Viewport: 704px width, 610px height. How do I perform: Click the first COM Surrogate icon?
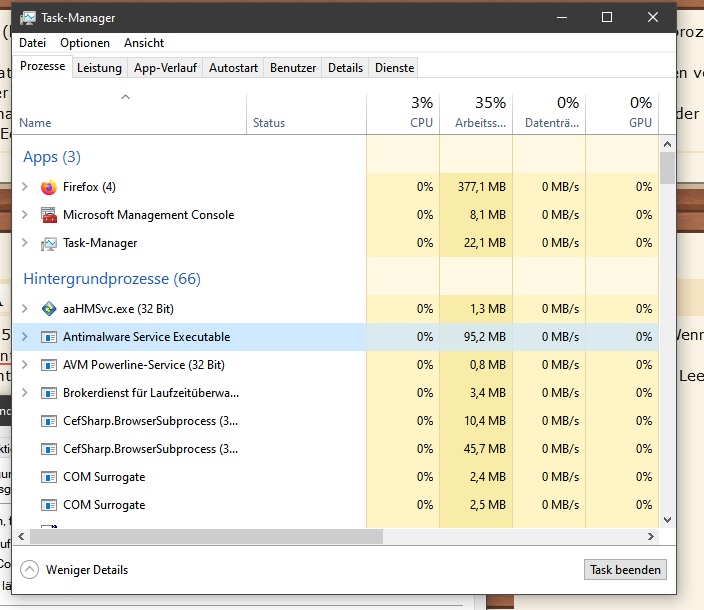pyautogui.click(x=49, y=477)
